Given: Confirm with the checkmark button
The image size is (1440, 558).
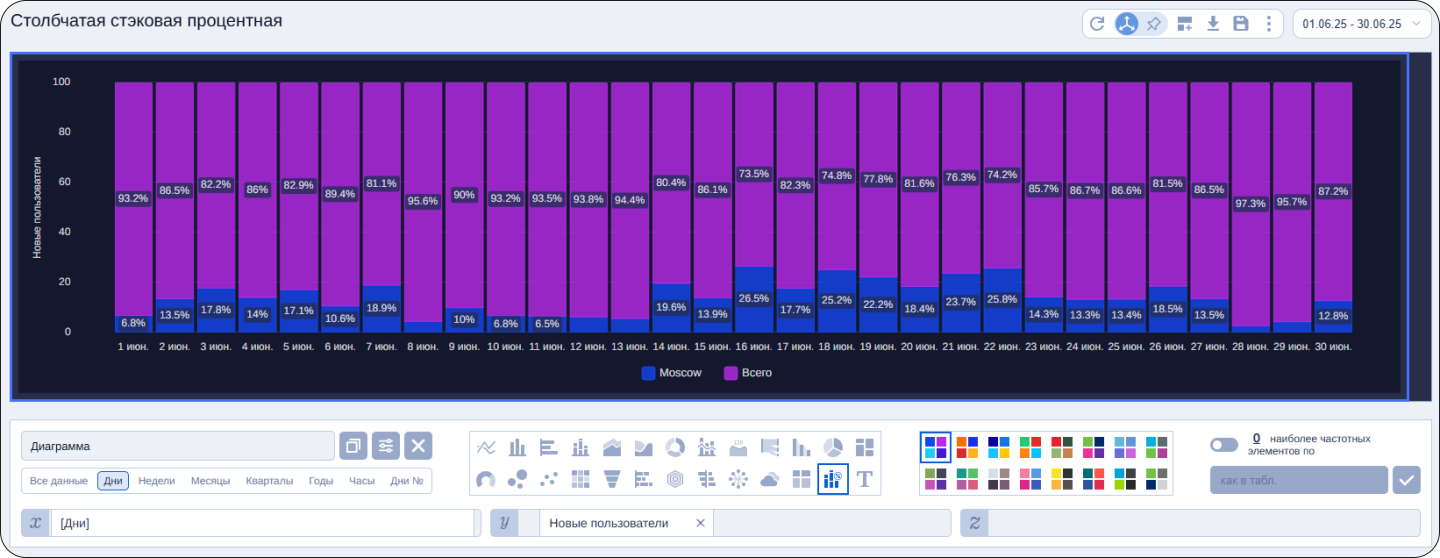Looking at the screenshot, I should (x=1406, y=480).
